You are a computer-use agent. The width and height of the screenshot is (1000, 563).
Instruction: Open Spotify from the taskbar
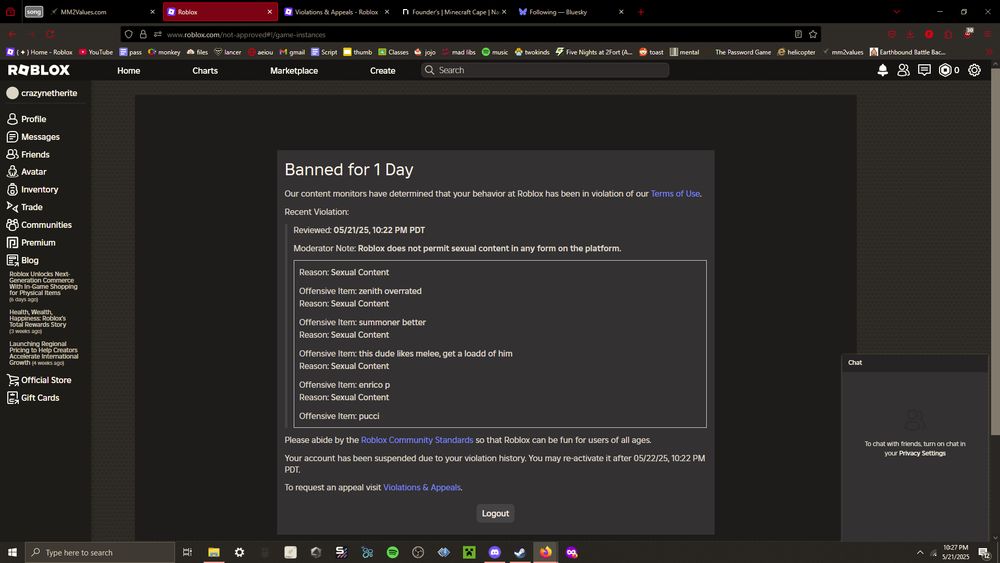tap(393, 552)
